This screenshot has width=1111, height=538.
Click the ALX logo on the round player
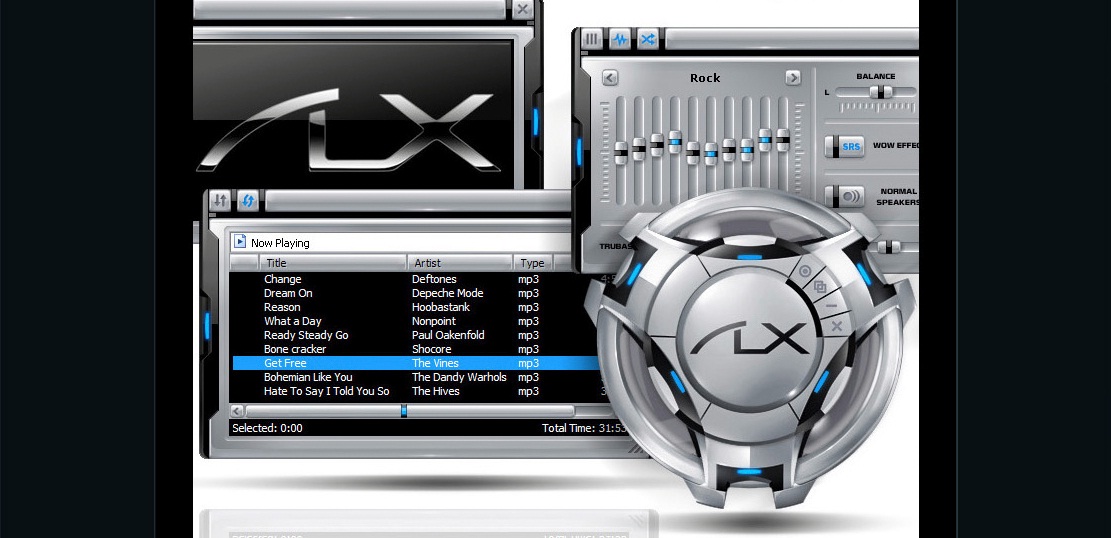tap(750, 337)
